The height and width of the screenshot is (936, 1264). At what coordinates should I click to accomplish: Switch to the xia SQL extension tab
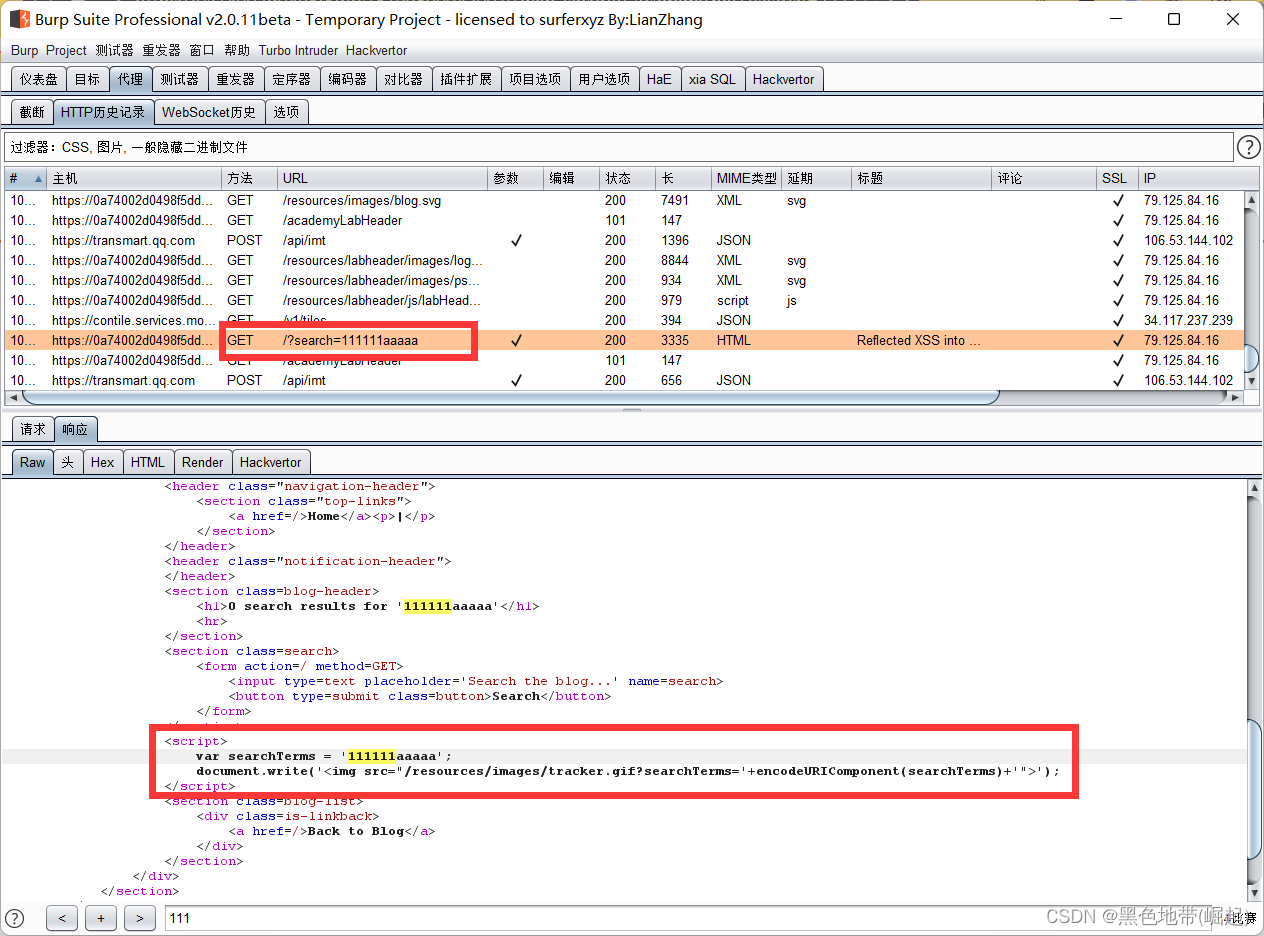713,78
